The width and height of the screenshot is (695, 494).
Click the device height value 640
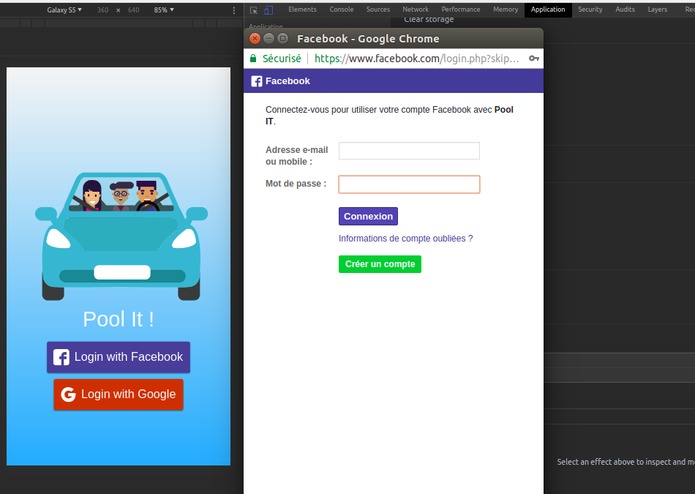[133, 10]
